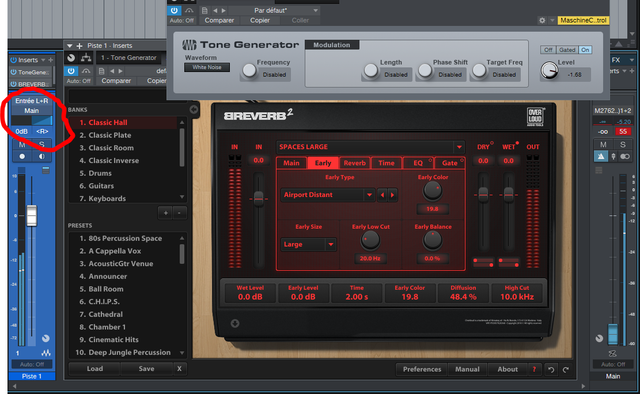Image resolution: width=640 pixels, height=394 pixels.
Task: Click Copier in Tone Generator window
Action: click(260, 20)
